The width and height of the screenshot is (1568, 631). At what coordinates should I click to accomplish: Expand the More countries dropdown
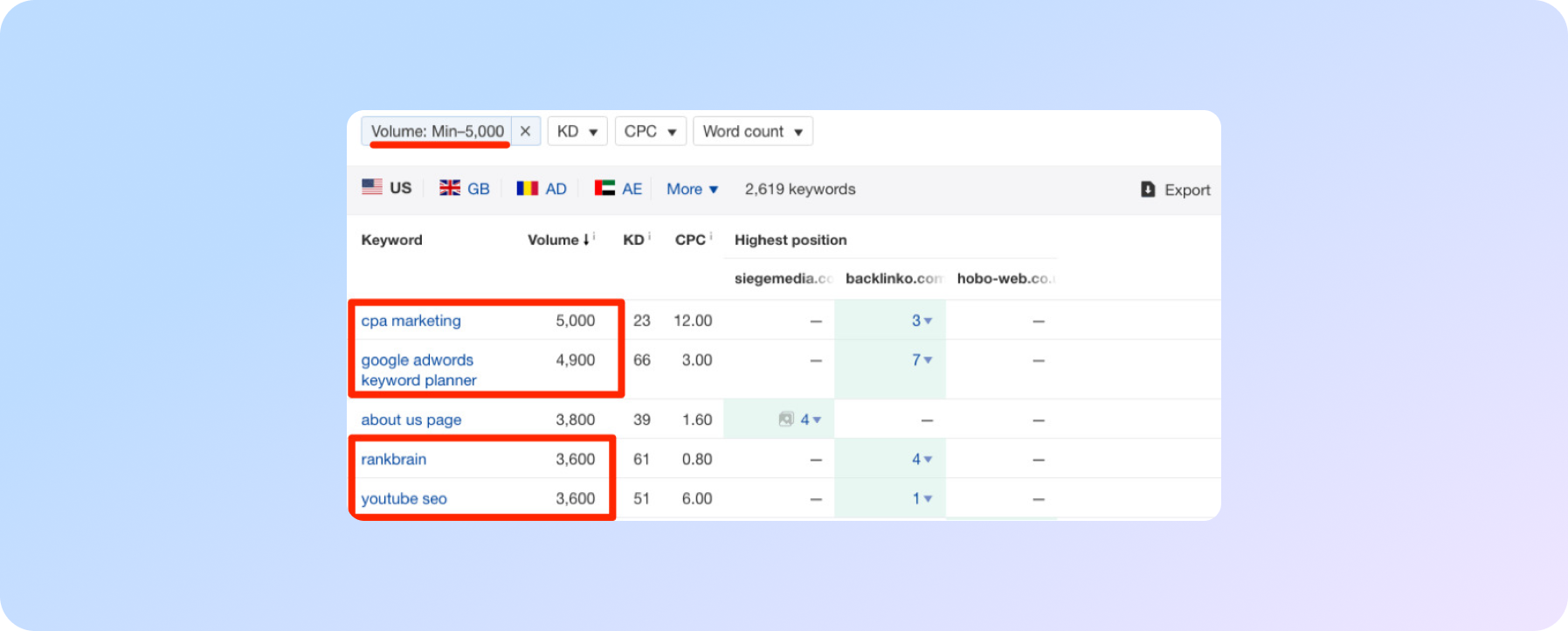pos(692,189)
